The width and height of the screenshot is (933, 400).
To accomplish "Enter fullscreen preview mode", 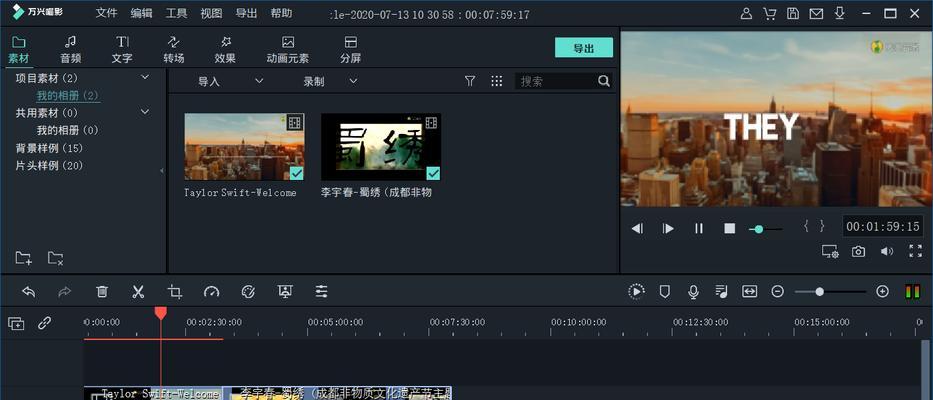I will tap(915, 251).
